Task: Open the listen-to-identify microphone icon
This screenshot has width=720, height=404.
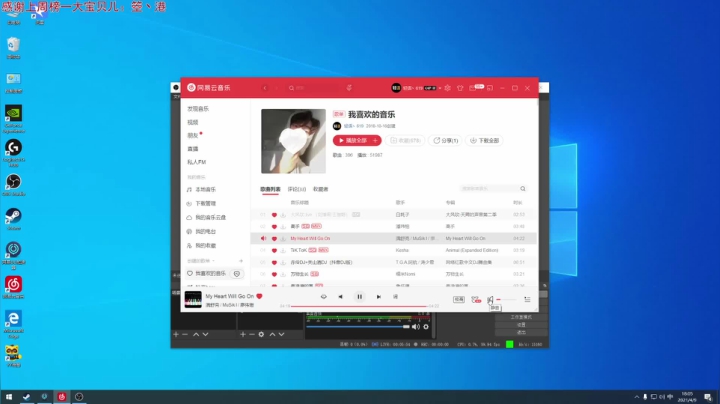Action: coord(349,88)
